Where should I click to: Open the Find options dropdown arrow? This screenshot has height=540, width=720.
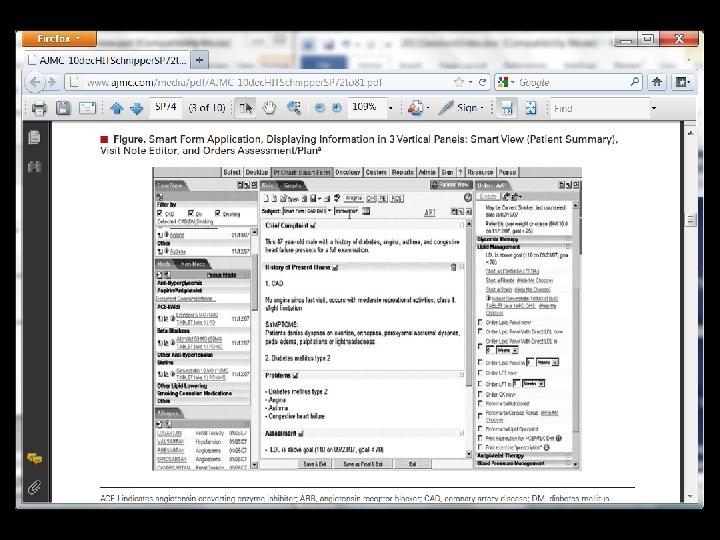(654, 108)
